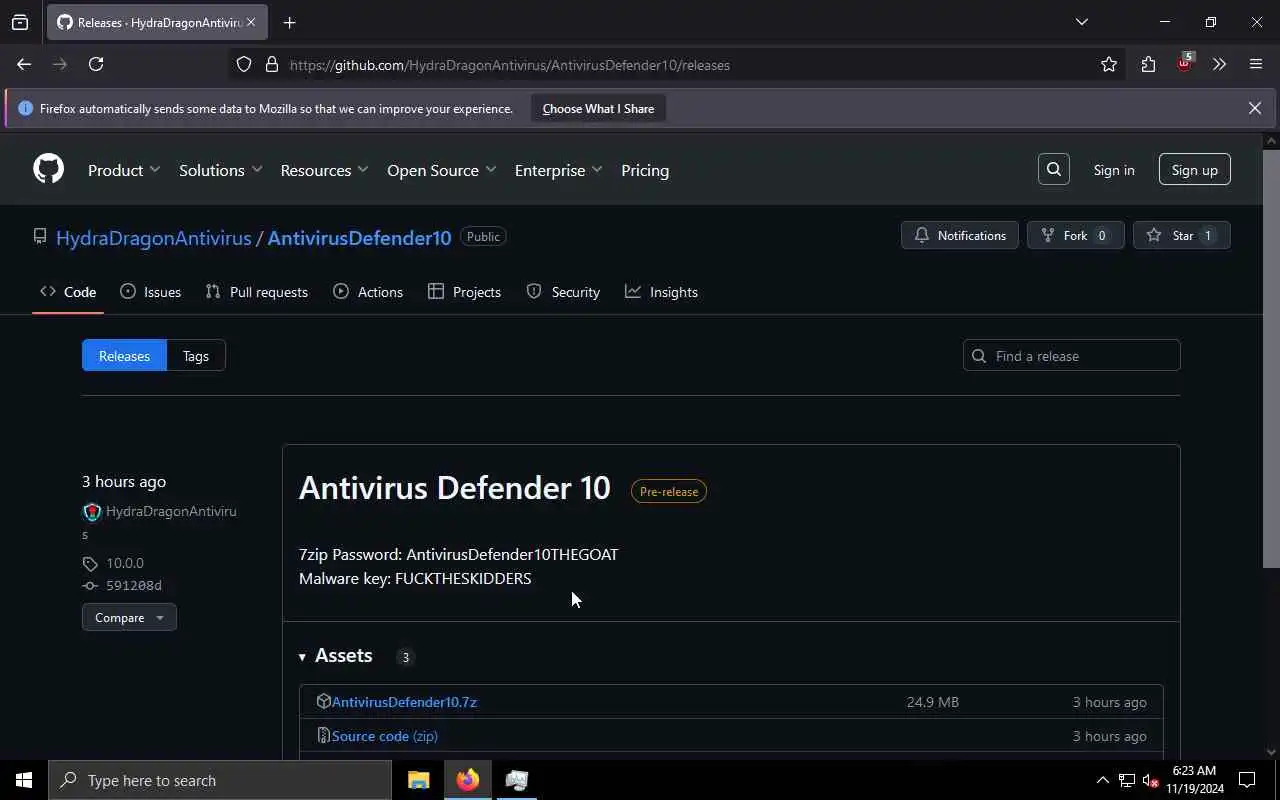1280x800 pixels.
Task: Reload the page with the refresh icon
Action: (x=96, y=64)
